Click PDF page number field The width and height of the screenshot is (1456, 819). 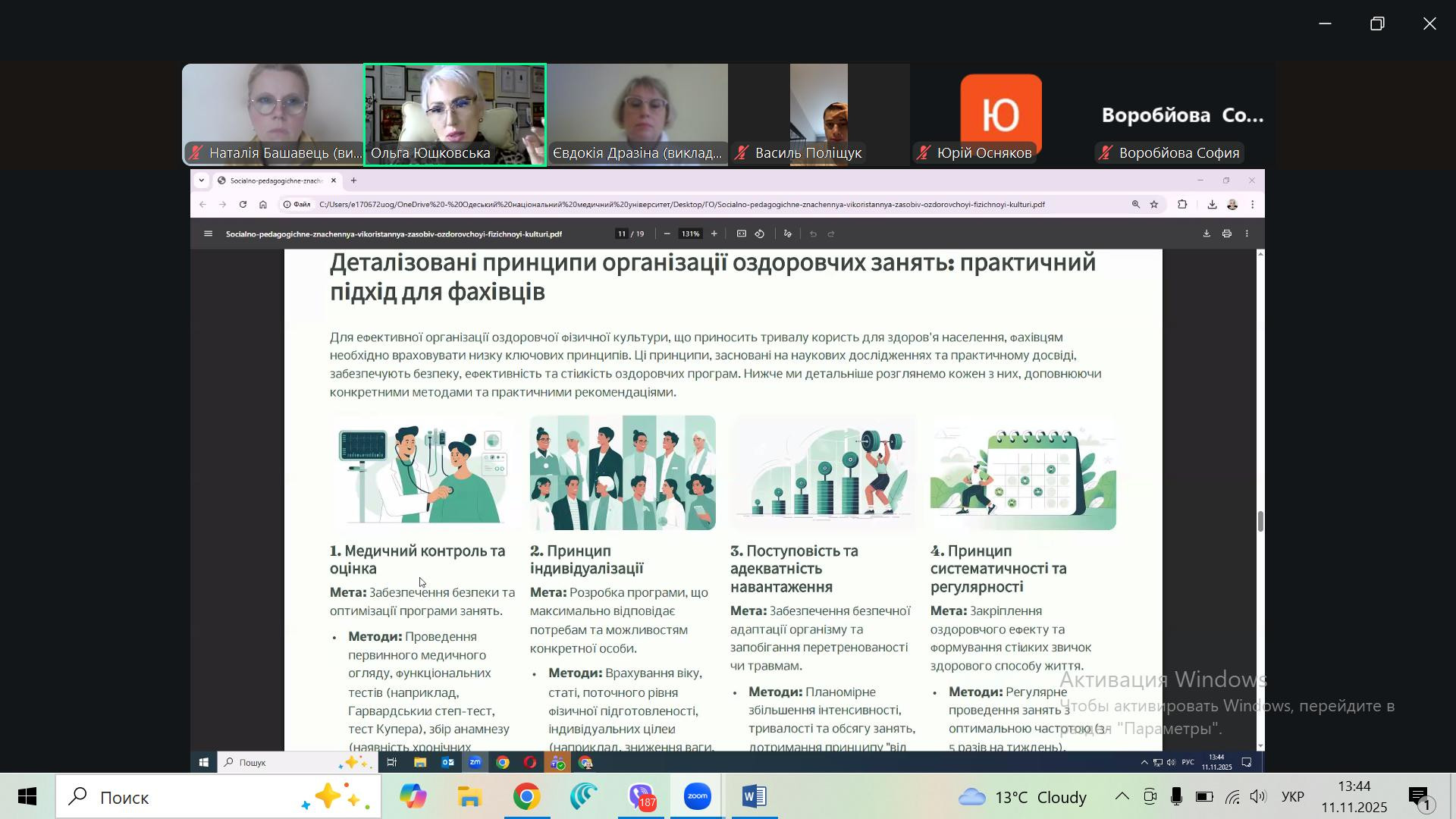[622, 234]
